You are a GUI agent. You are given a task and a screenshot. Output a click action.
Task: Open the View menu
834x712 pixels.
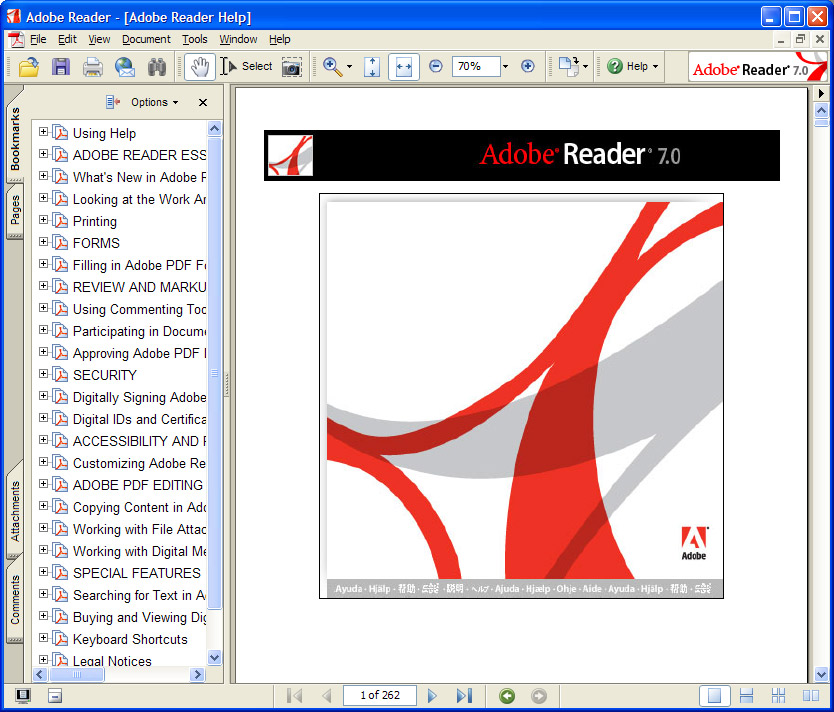[x=99, y=39]
